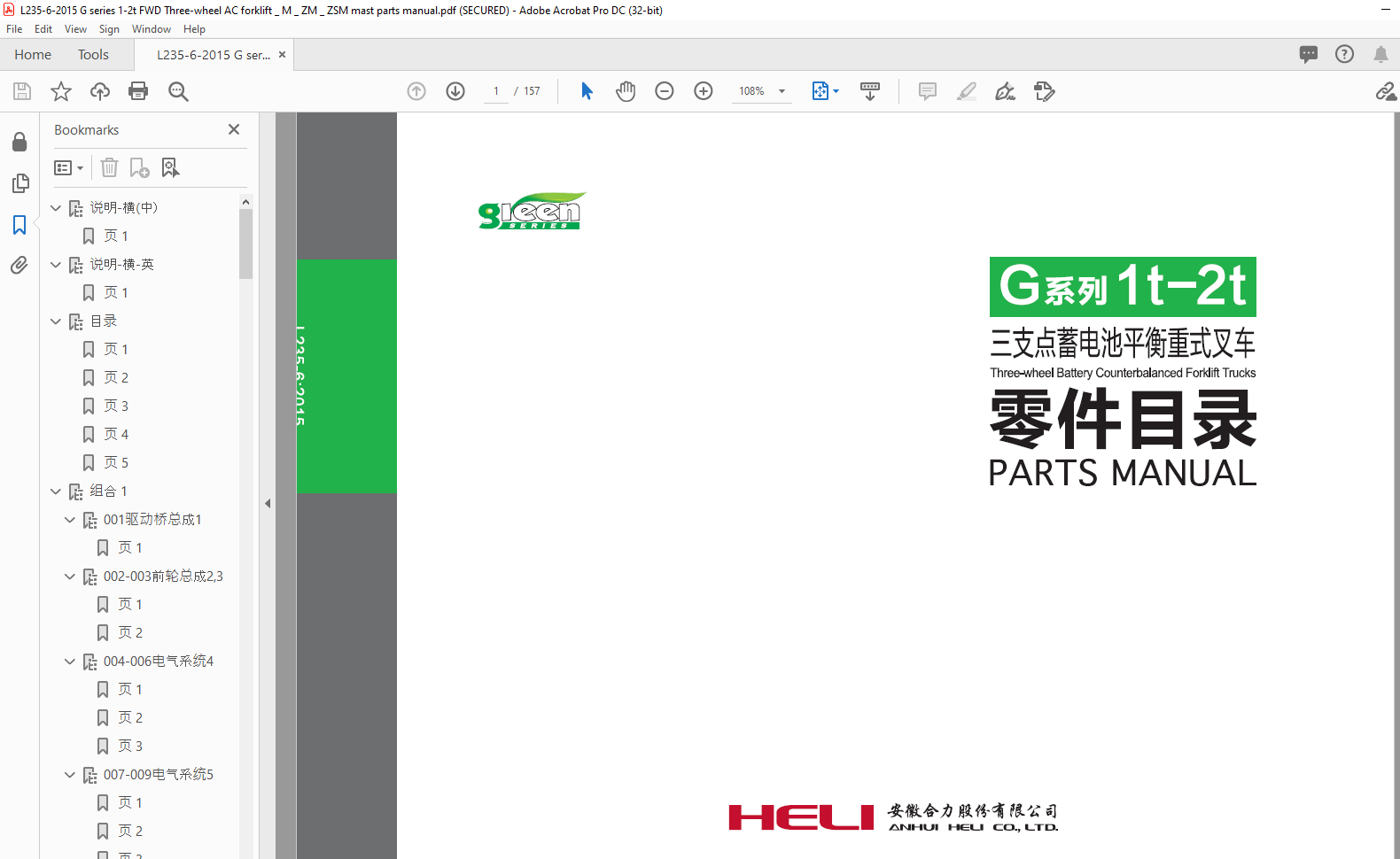The height and width of the screenshot is (859, 1400).
Task: Collapse the navigation pane with the arrow handle
Action: 268,503
